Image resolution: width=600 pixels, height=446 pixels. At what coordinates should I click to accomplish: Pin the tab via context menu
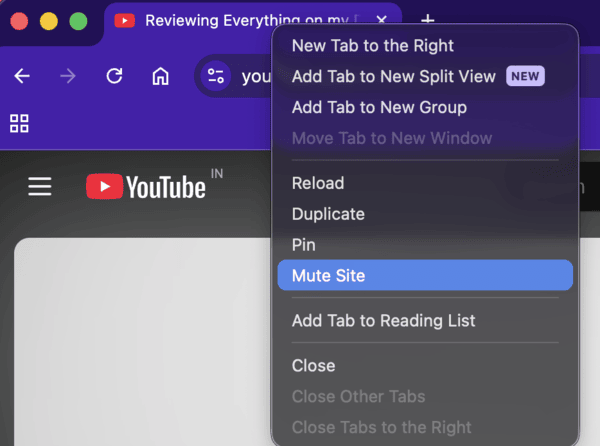(304, 245)
